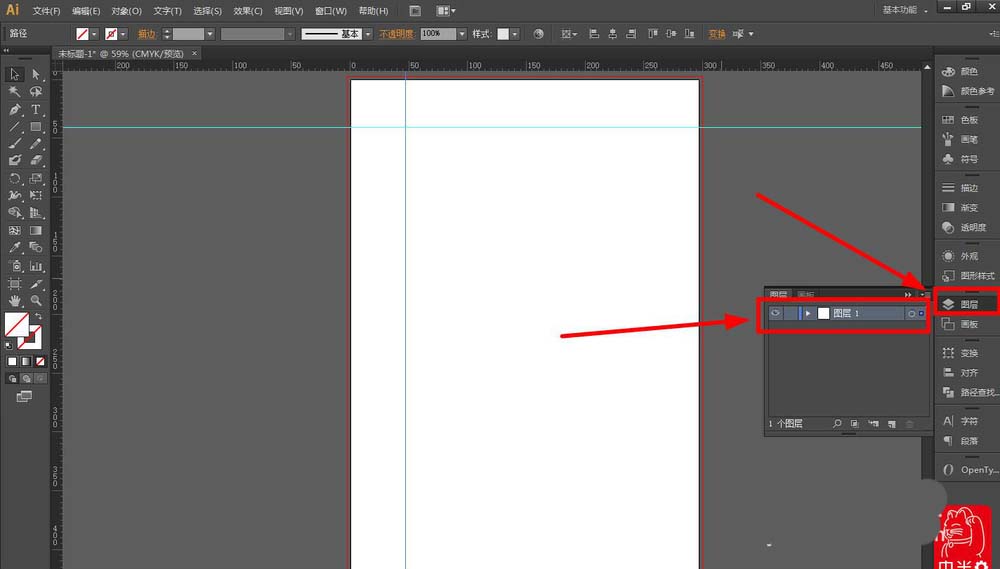Select the Pen tool
Screen dimensions: 1000x569
pos(14,110)
